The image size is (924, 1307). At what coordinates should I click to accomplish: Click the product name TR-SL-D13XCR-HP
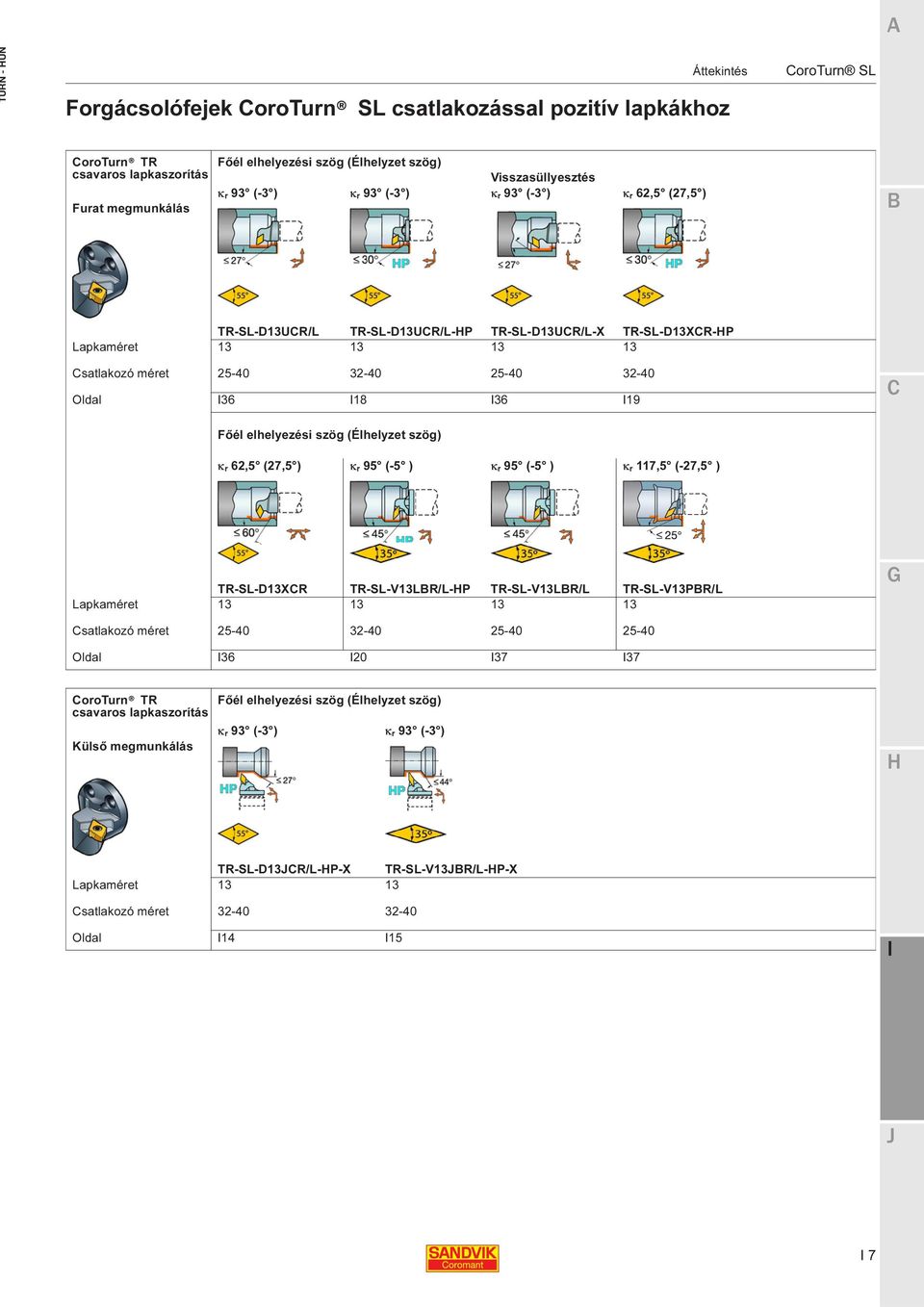point(678,331)
